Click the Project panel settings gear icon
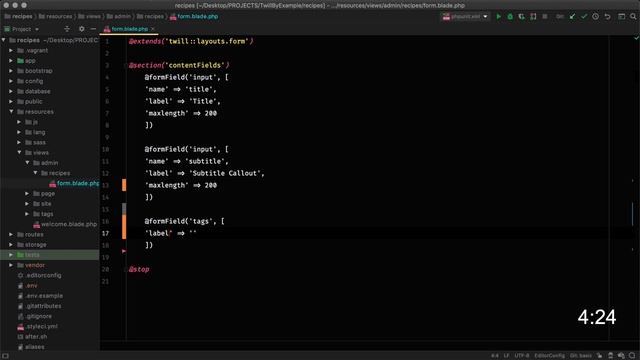This screenshot has height=360, width=640. (x=82, y=29)
